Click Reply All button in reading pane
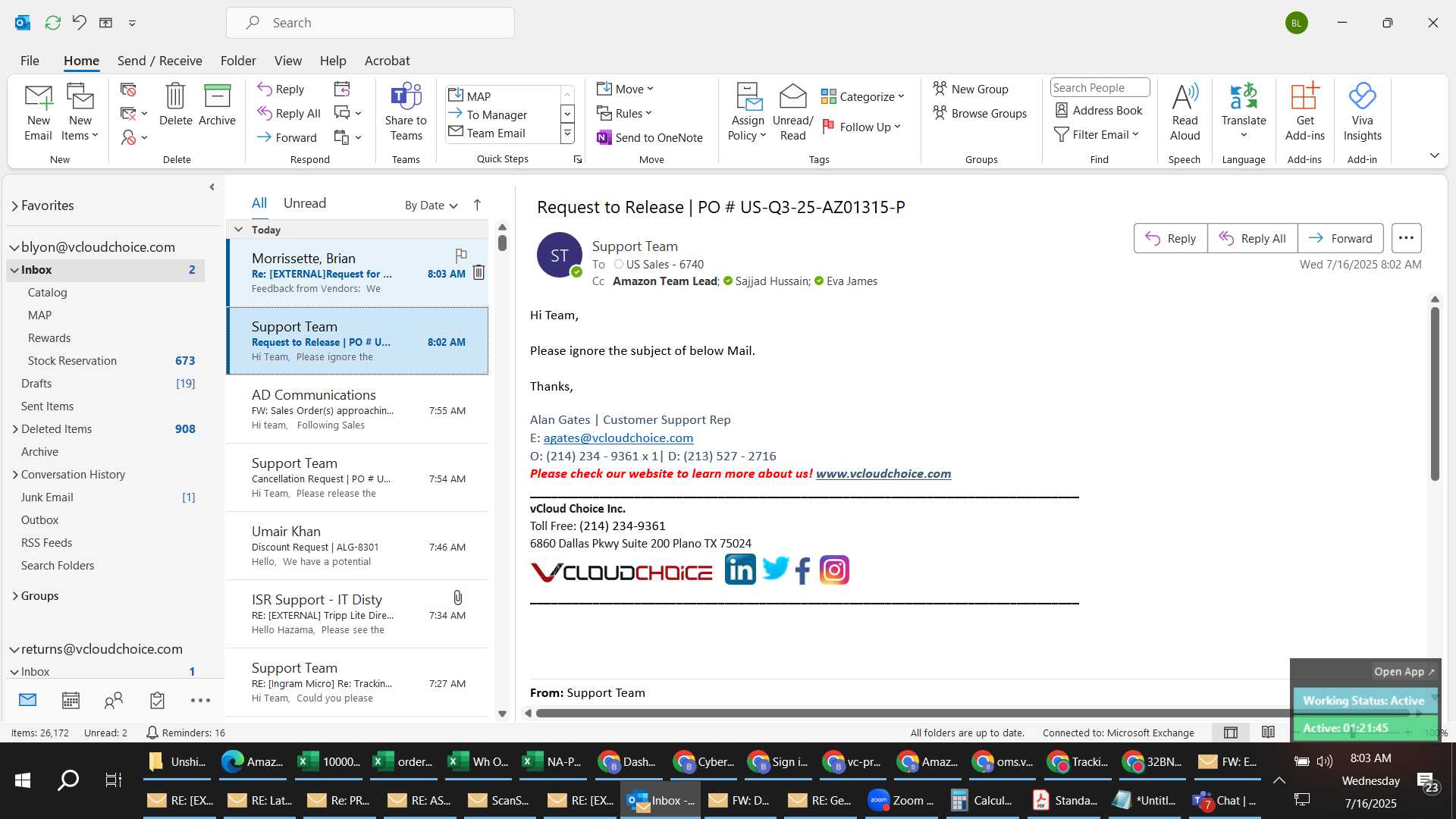The height and width of the screenshot is (819, 1456). tap(1252, 238)
